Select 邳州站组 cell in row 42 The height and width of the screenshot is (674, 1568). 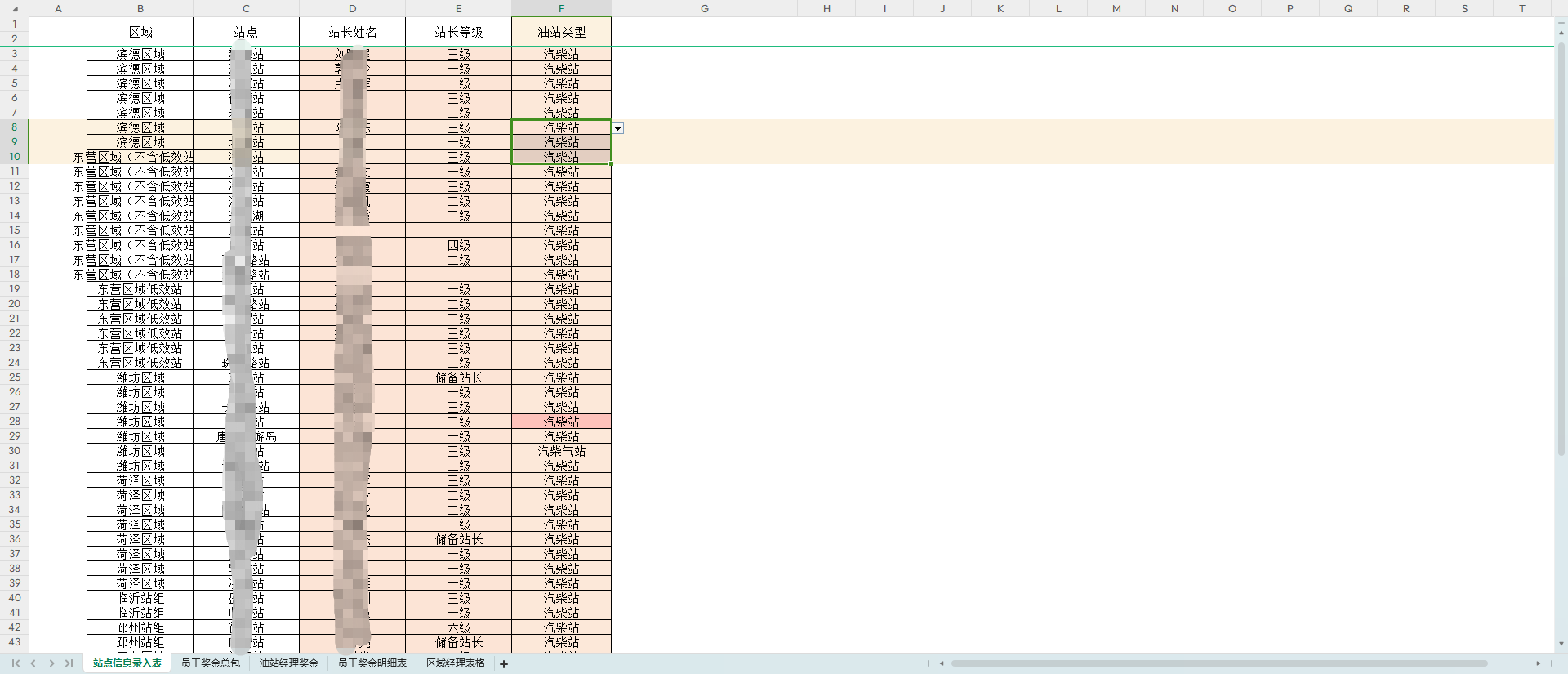point(140,627)
